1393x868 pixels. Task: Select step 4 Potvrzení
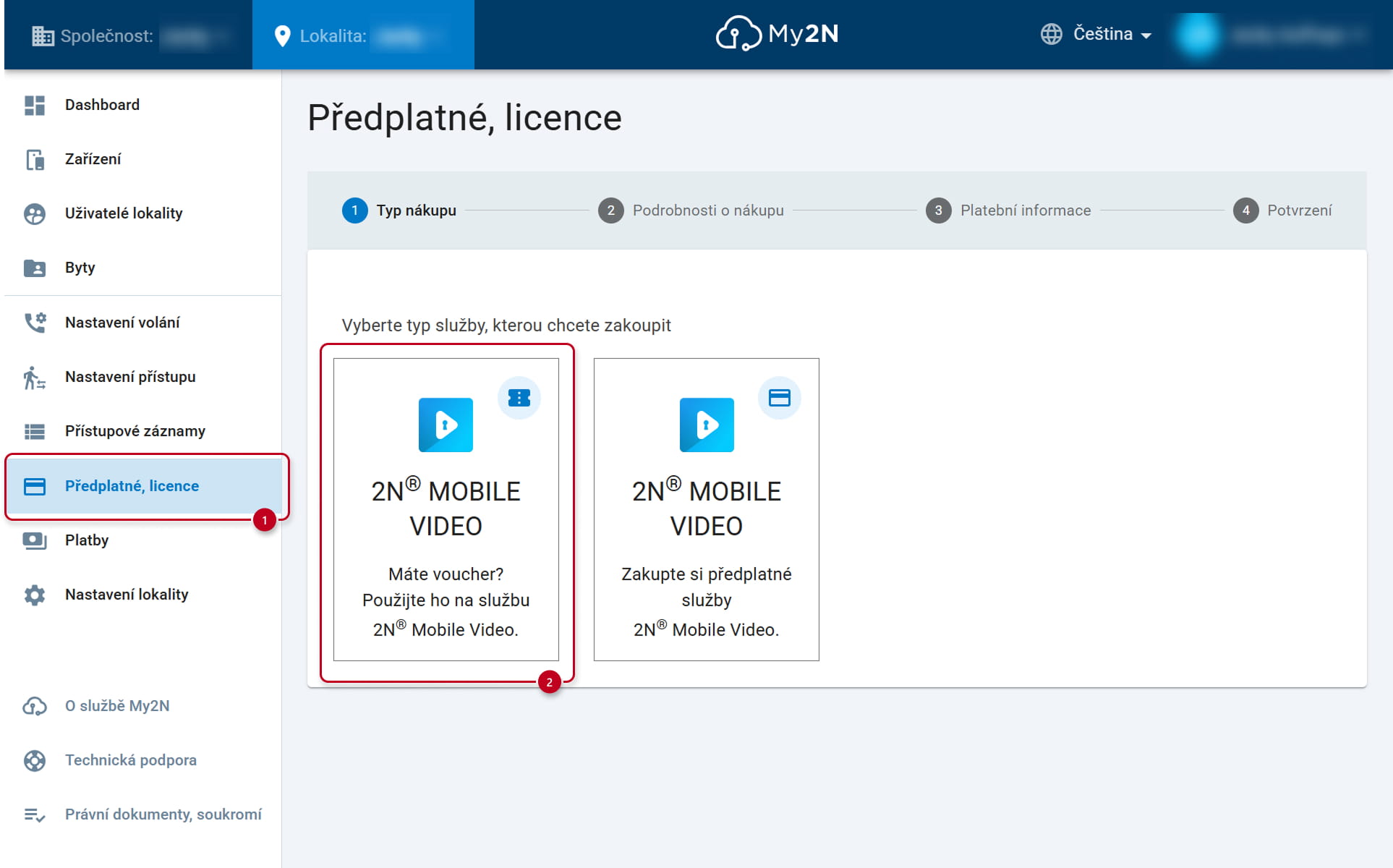[x=1282, y=210]
